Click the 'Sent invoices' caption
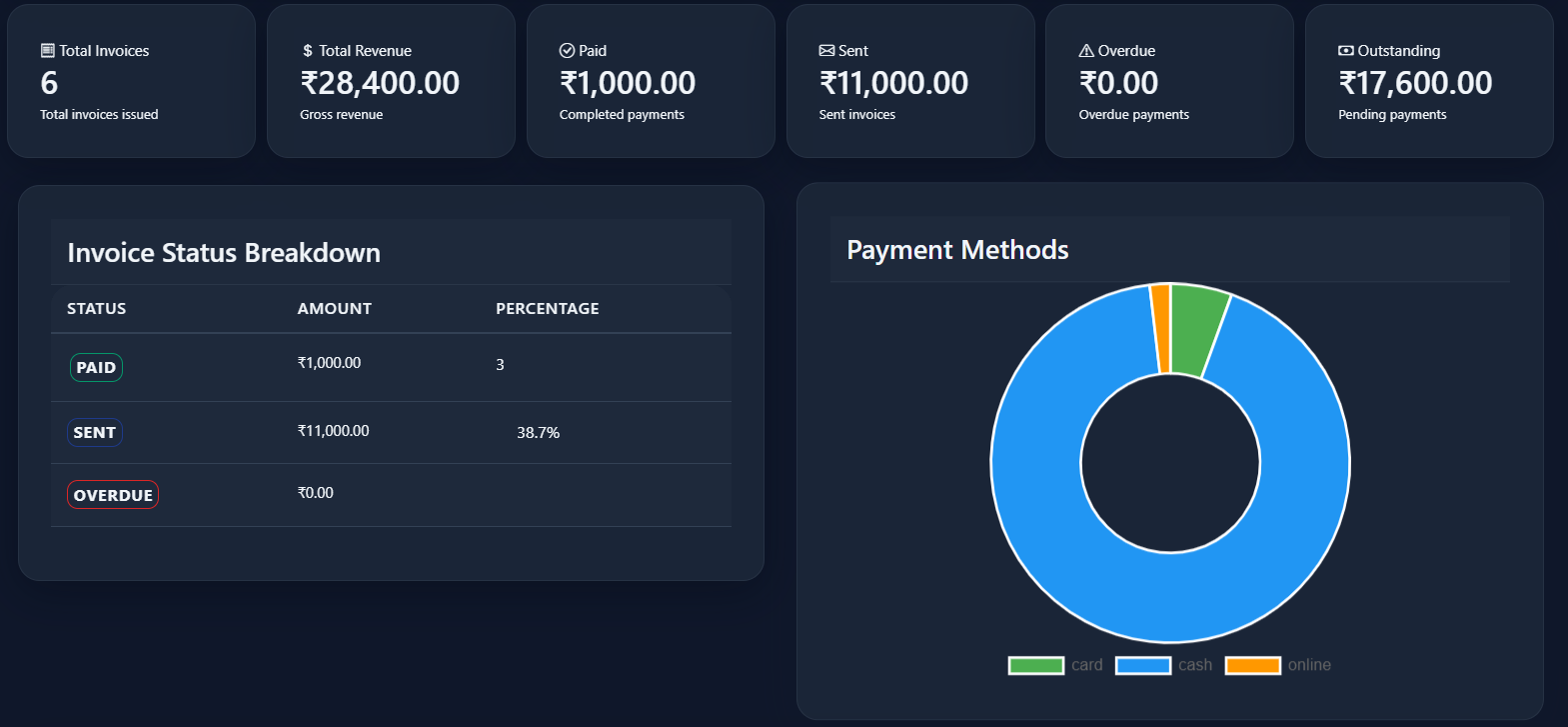Image resolution: width=1568 pixels, height=727 pixels. tap(856, 115)
